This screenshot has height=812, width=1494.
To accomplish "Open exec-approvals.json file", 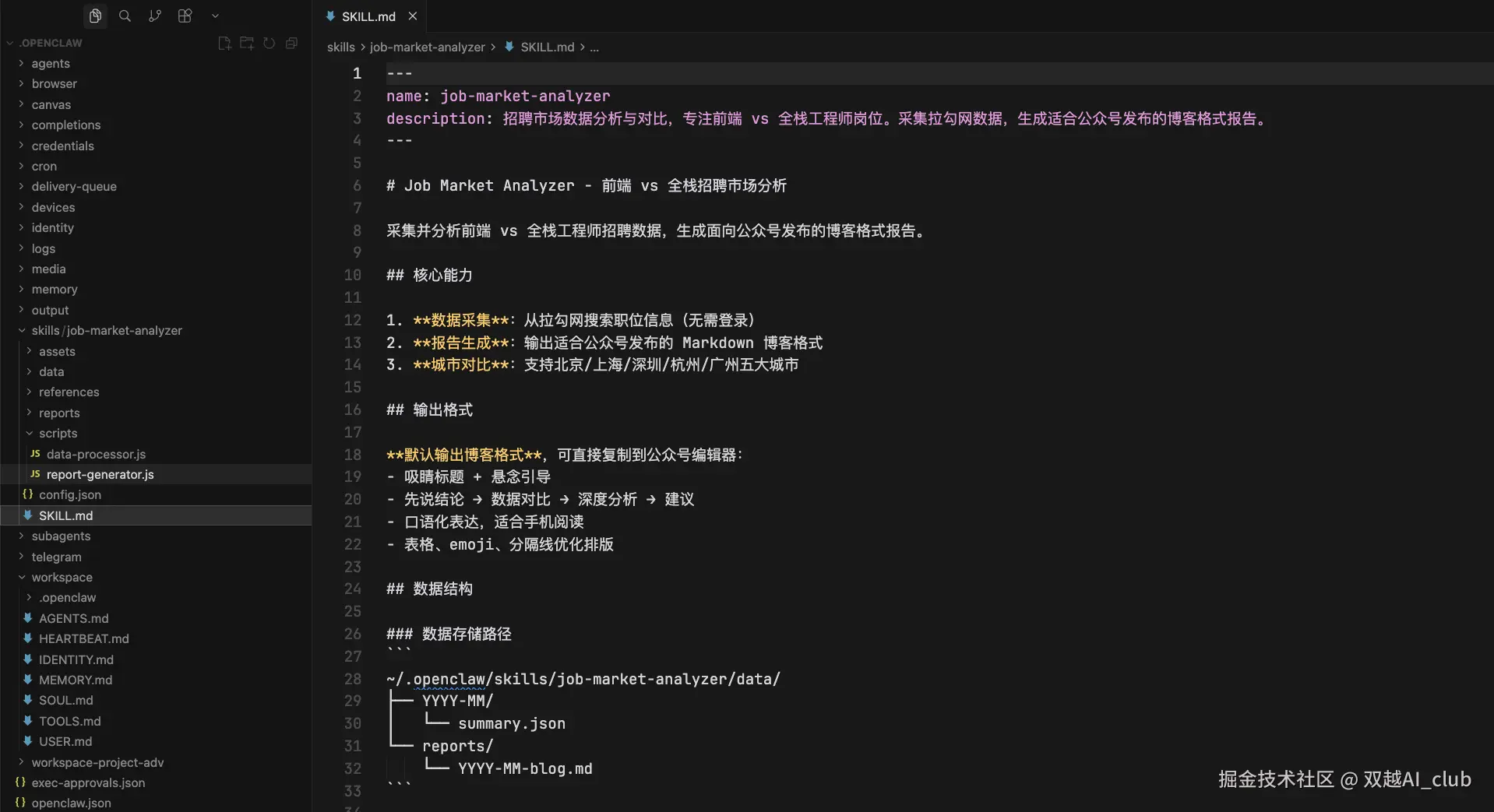I will [x=88, y=783].
